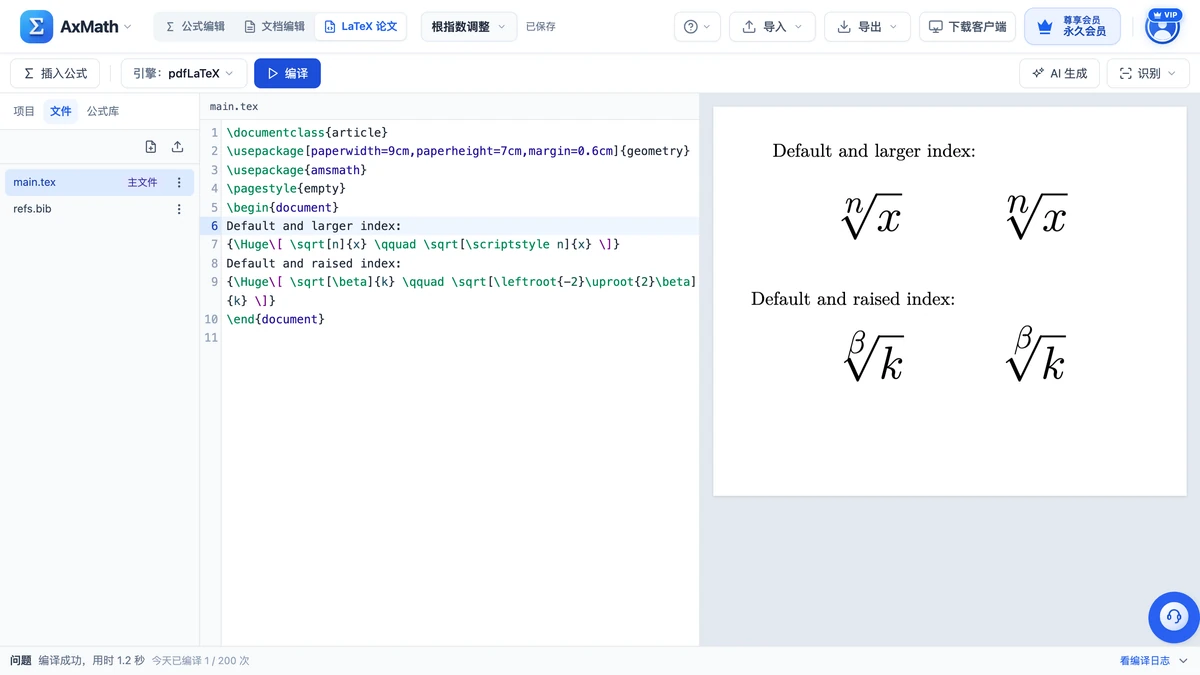Click the \usepackage{amsmath} code line
Viewport: 1200px width, 675px height.
[x=297, y=170]
